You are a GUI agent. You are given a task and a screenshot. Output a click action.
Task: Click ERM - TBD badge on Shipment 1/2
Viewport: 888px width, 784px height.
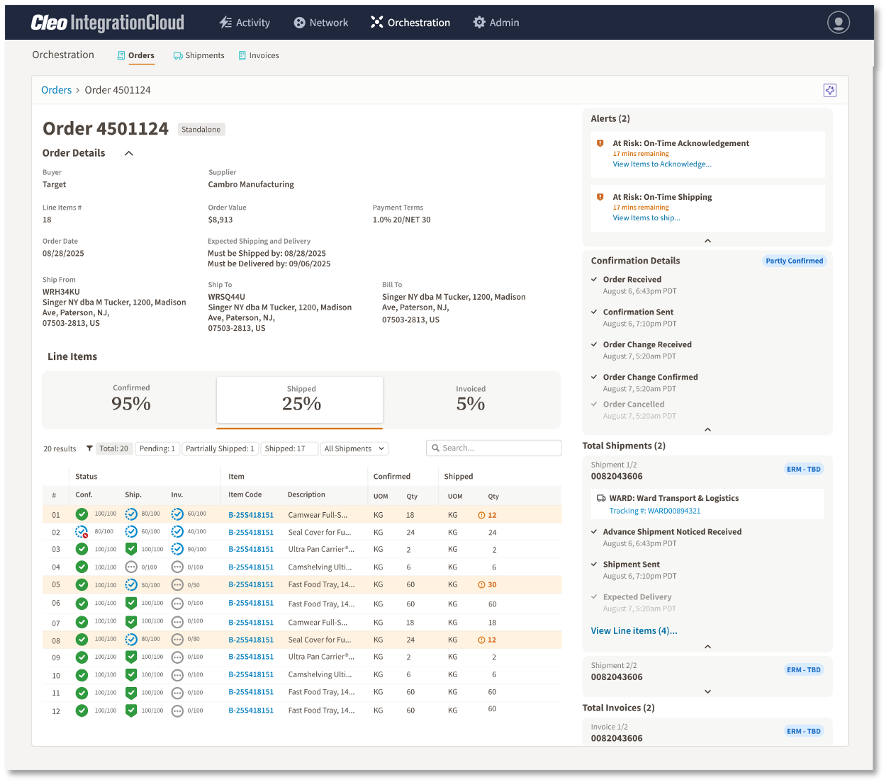coord(803,470)
